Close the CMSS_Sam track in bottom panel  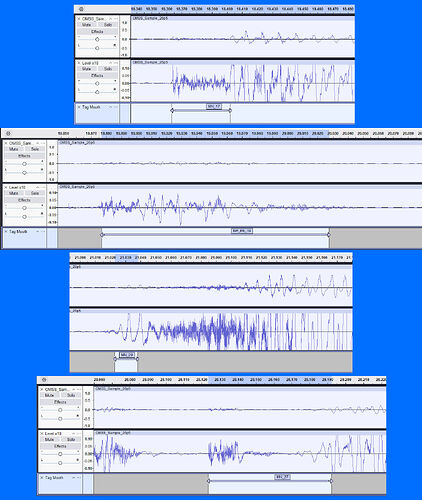(42, 389)
